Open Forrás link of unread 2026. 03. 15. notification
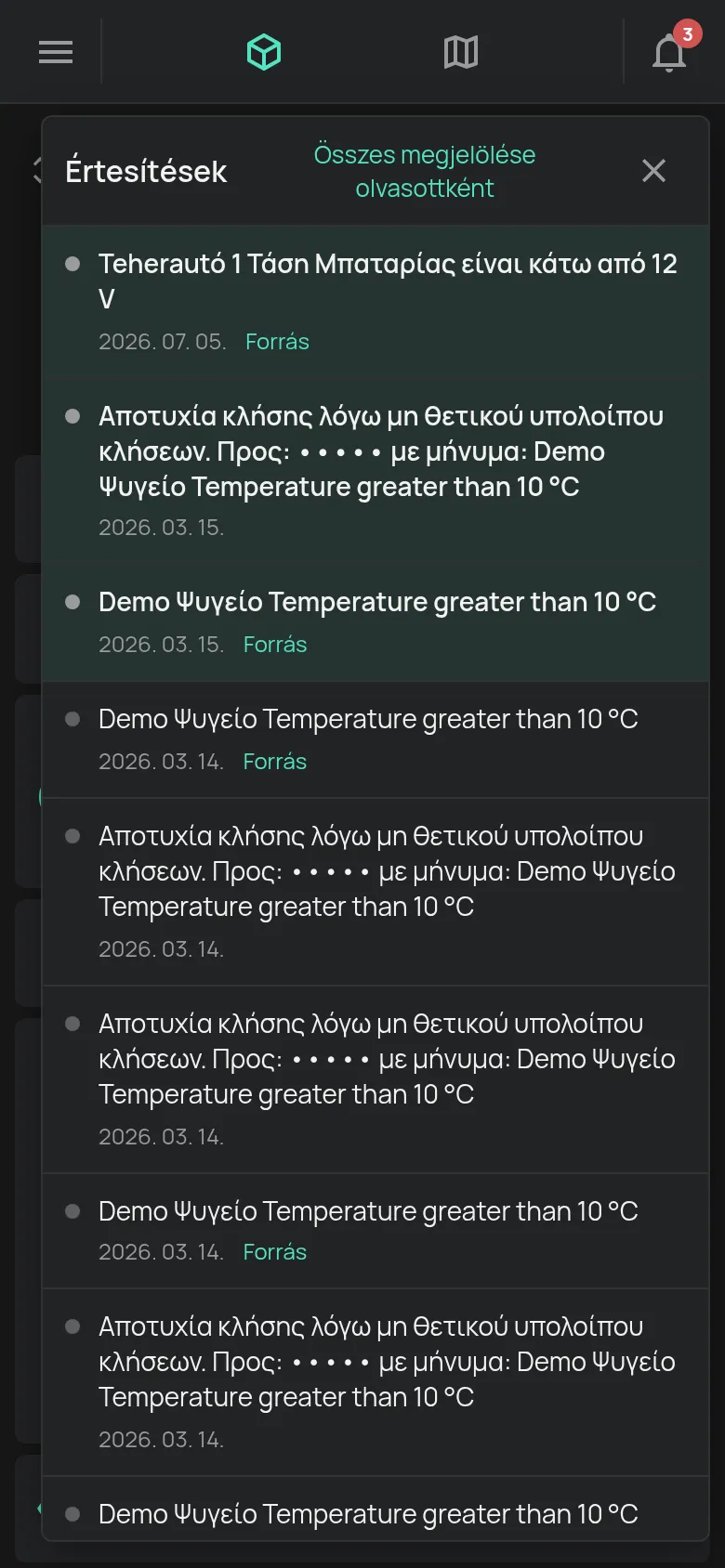The height and width of the screenshot is (1568, 725). pos(275,645)
